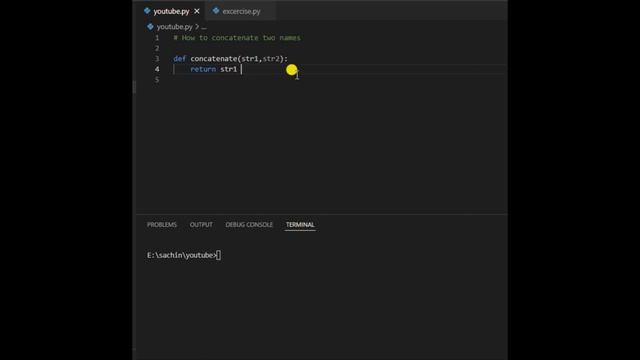Close the youtube.py tab

pyautogui.click(x=197, y=11)
